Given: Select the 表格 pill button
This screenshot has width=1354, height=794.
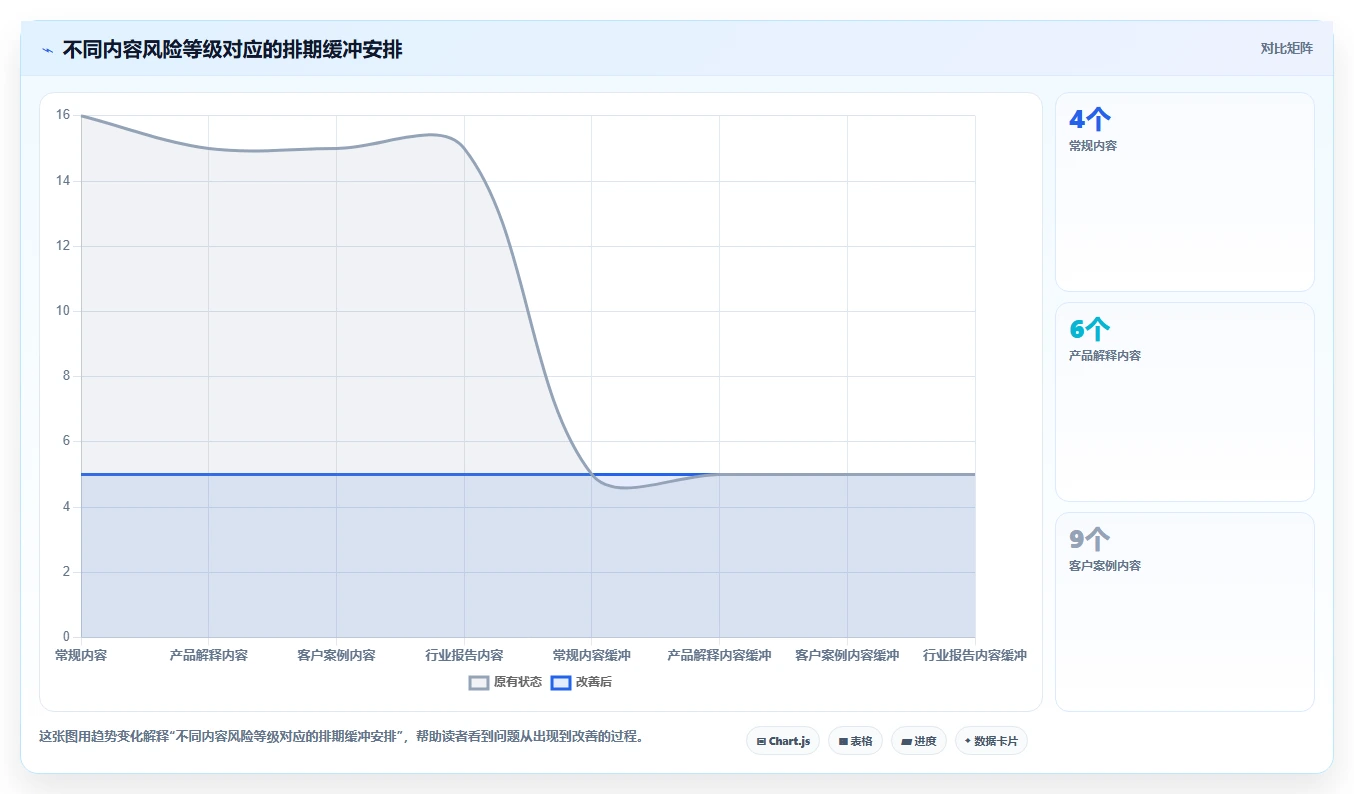Looking at the screenshot, I should click(x=855, y=741).
